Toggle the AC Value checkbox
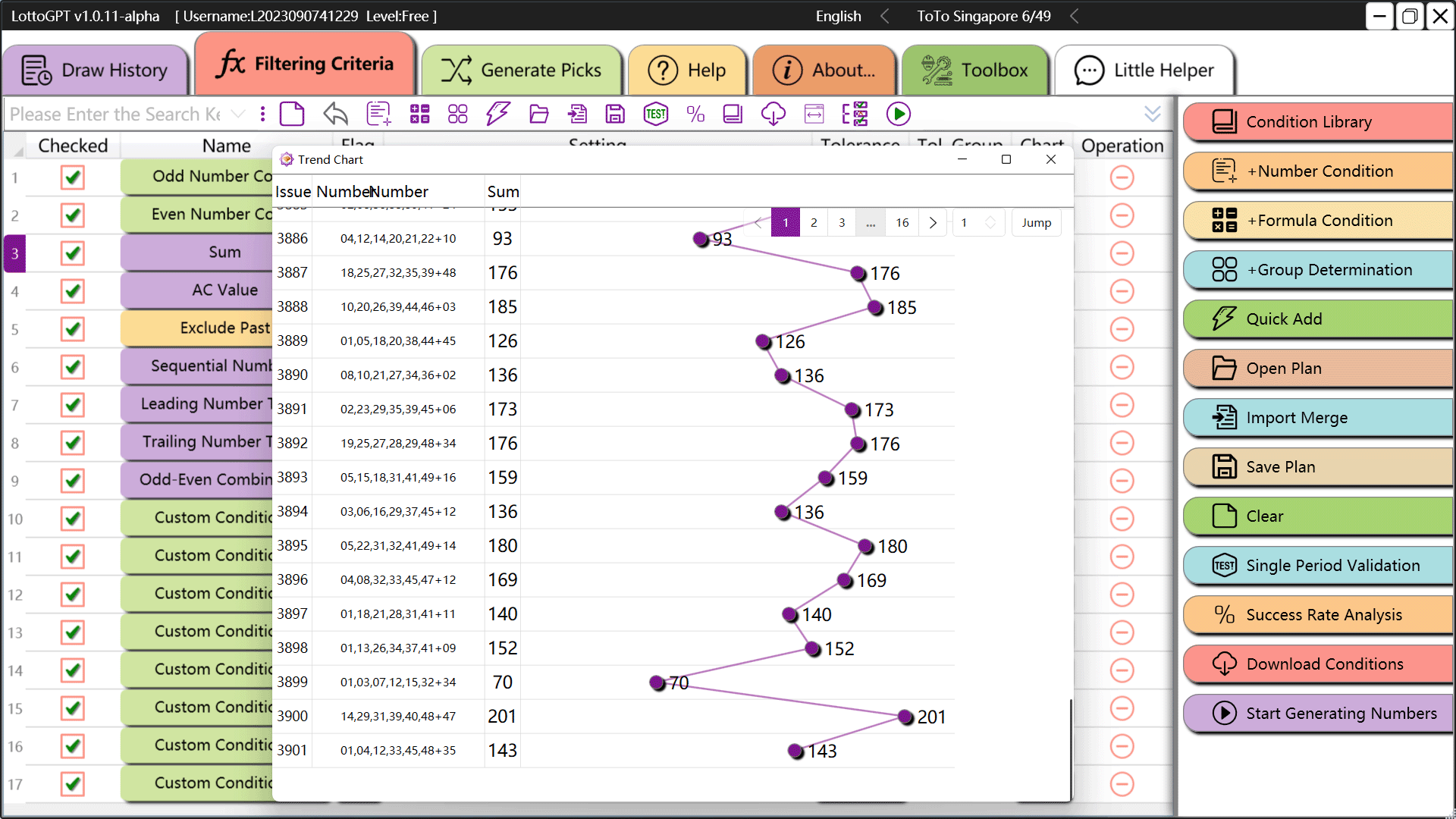 tap(73, 291)
